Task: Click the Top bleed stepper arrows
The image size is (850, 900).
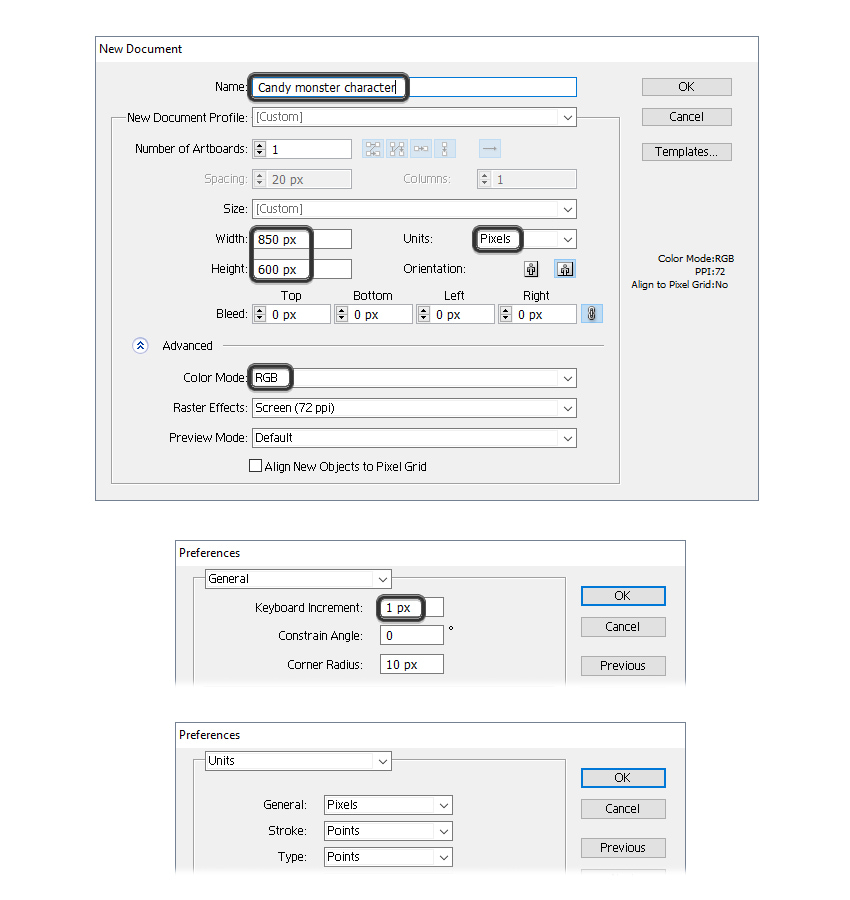Action: coord(260,314)
